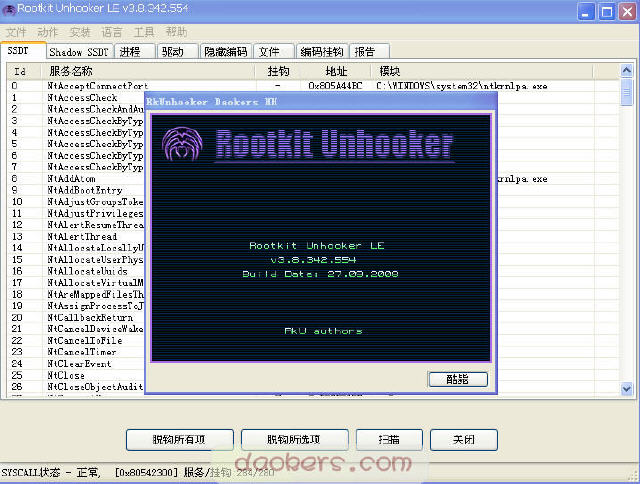Open the 安装 menu
Viewport: 640px width, 484px height.
click(80, 32)
